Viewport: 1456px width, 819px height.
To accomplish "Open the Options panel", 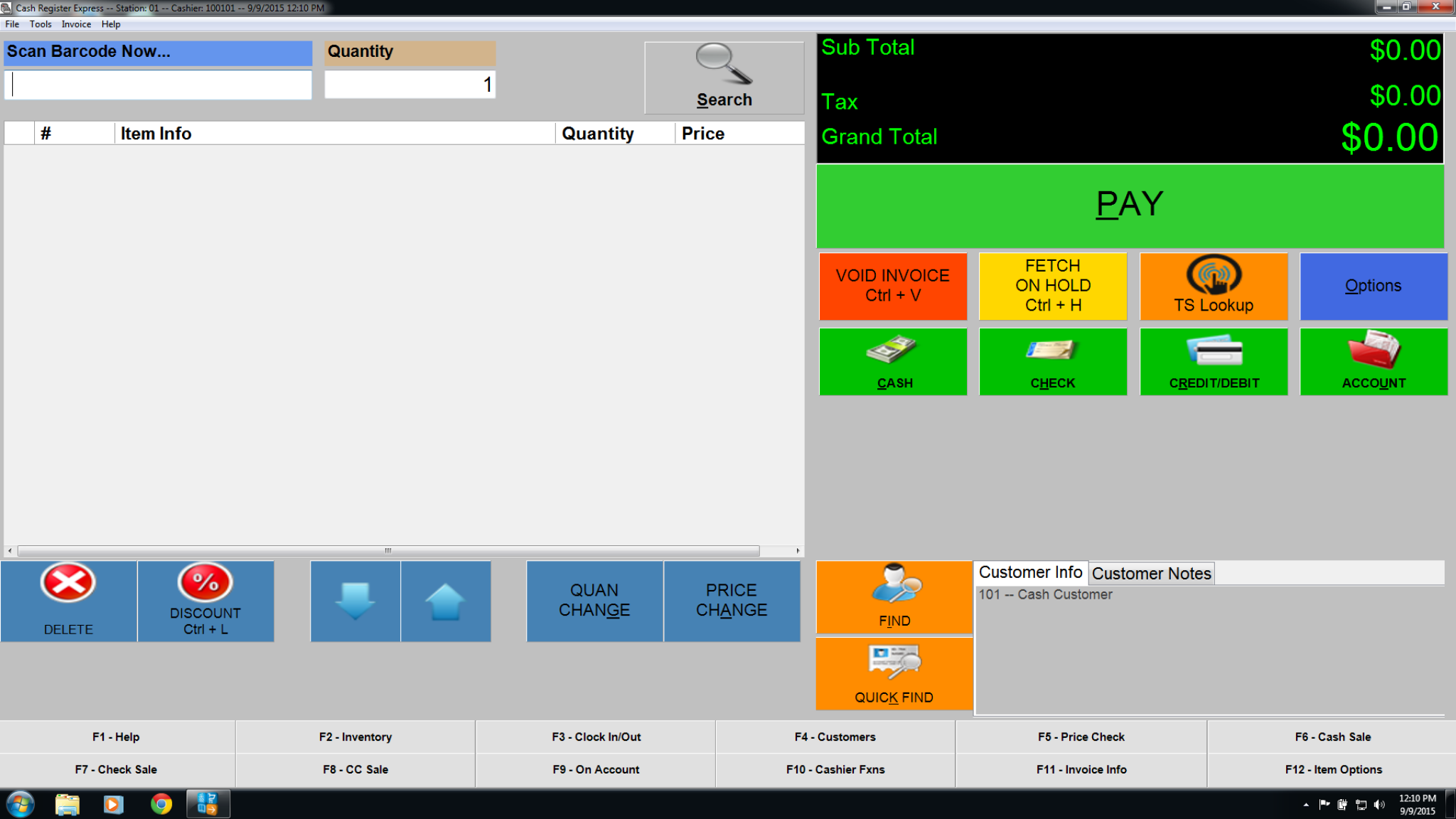I will pos(1373,286).
